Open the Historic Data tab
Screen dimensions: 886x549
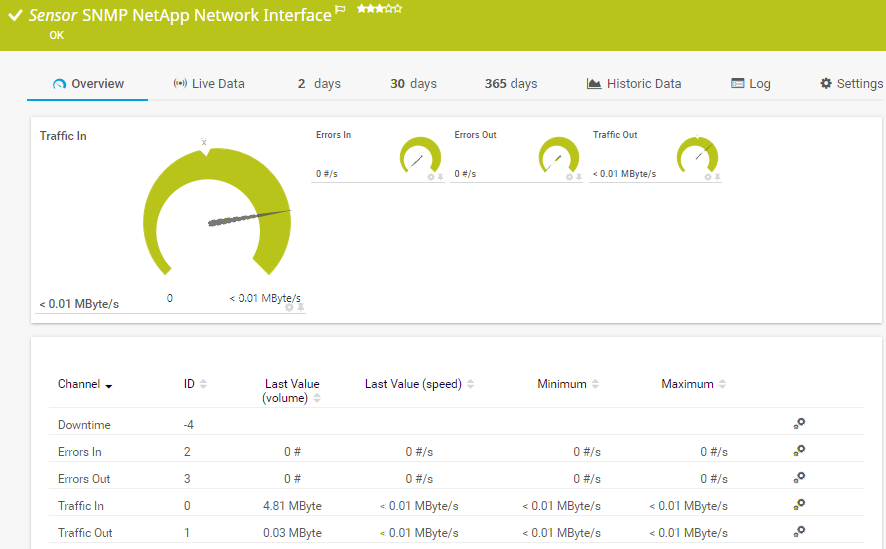click(634, 84)
